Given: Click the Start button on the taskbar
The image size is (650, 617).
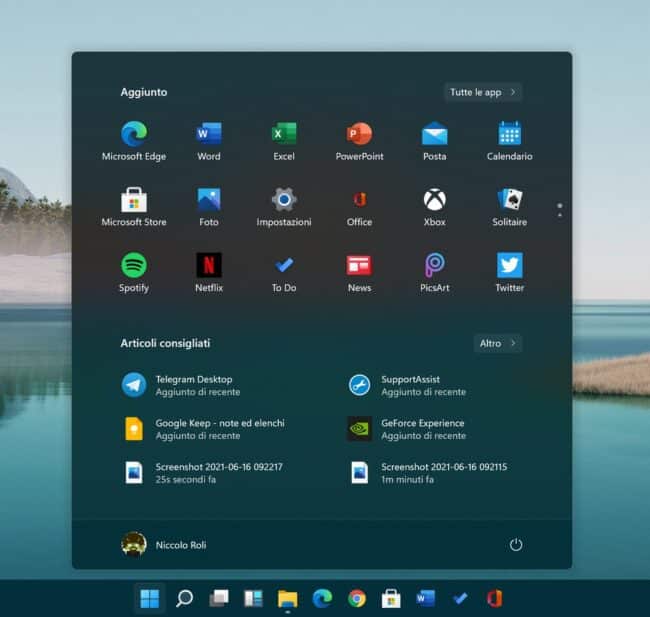Looking at the screenshot, I should [x=150, y=598].
